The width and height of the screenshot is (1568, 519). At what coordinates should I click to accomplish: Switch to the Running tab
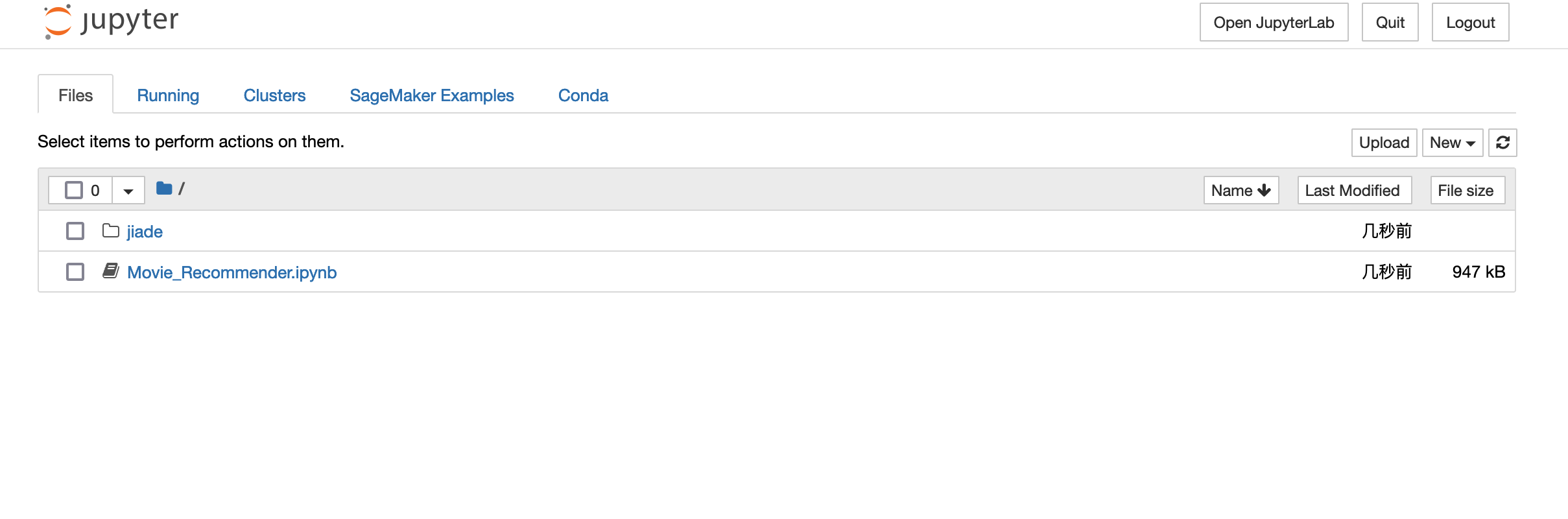pyautogui.click(x=168, y=95)
